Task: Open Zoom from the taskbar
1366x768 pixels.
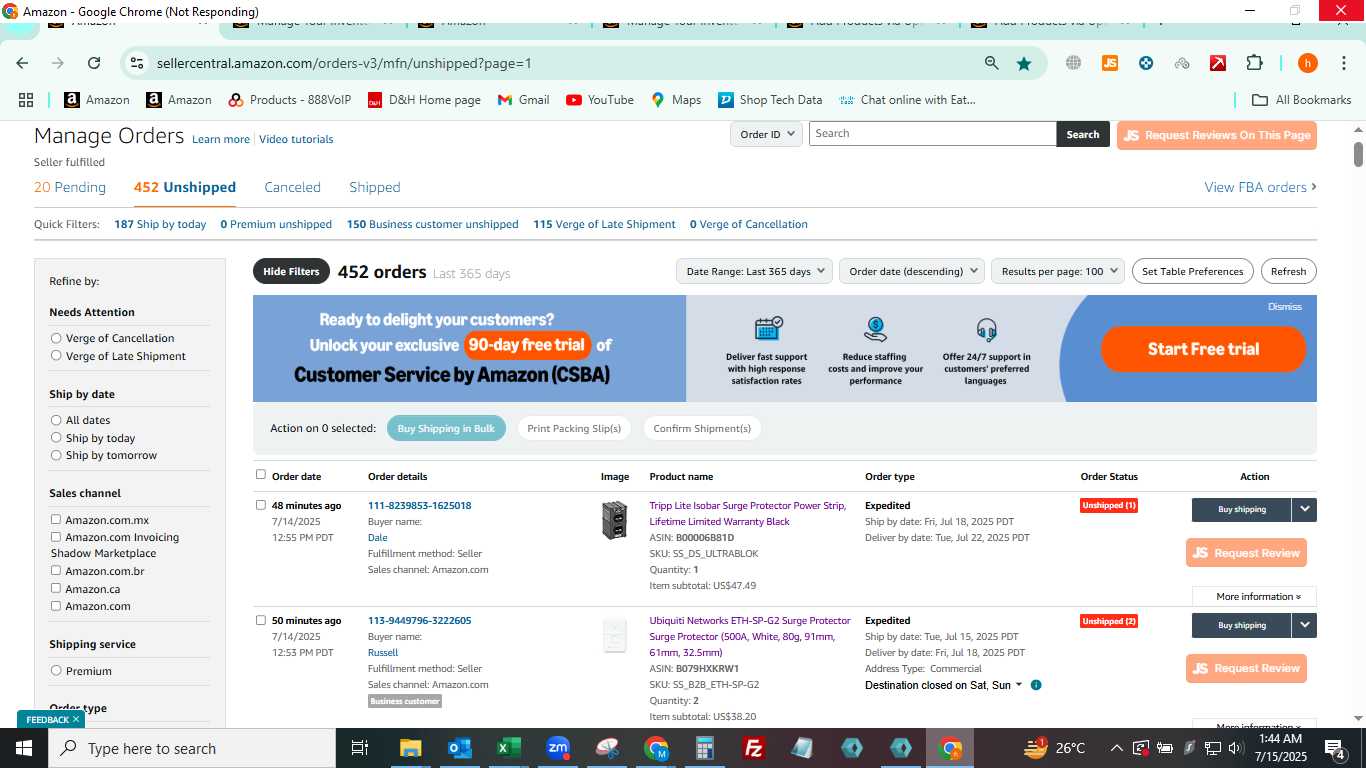Action: click(558, 748)
